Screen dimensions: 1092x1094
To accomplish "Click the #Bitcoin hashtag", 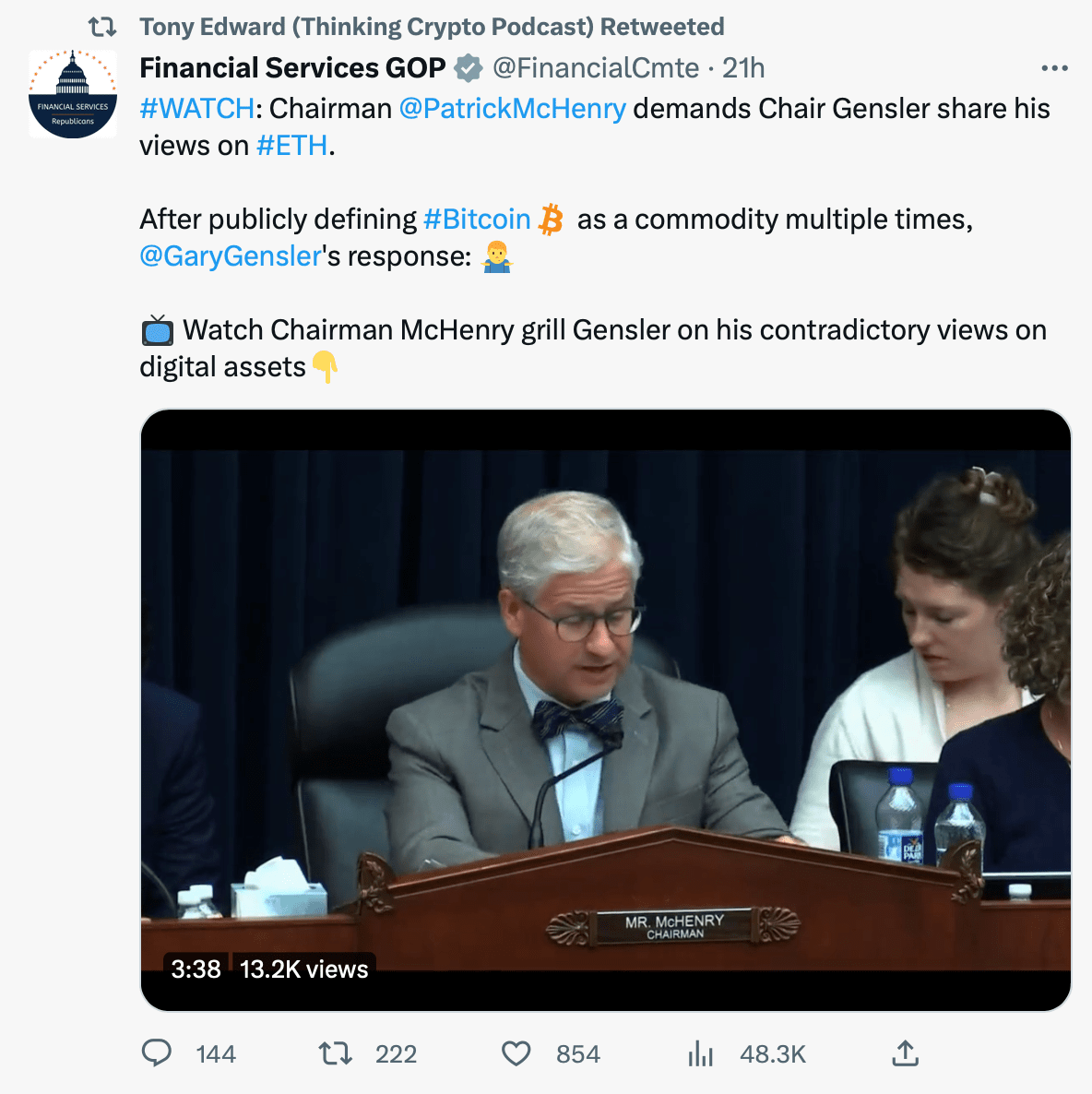I will [x=476, y=220].
